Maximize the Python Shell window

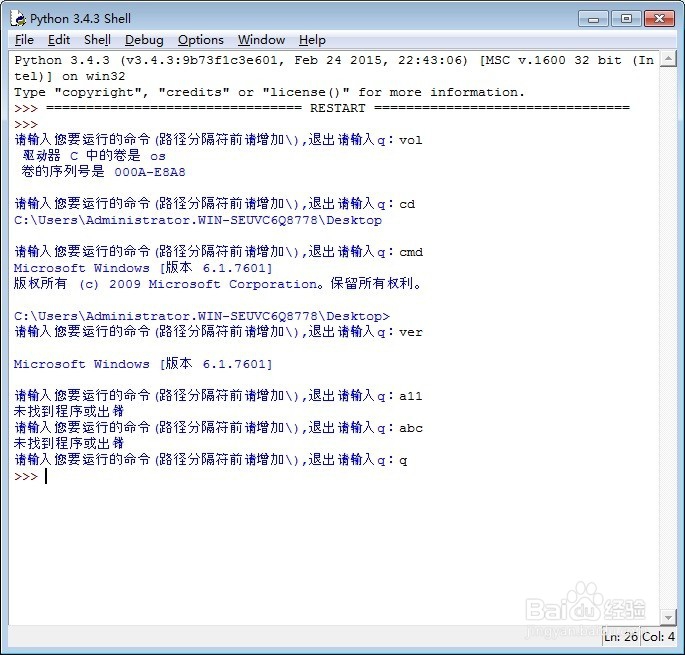pos(626,19)
